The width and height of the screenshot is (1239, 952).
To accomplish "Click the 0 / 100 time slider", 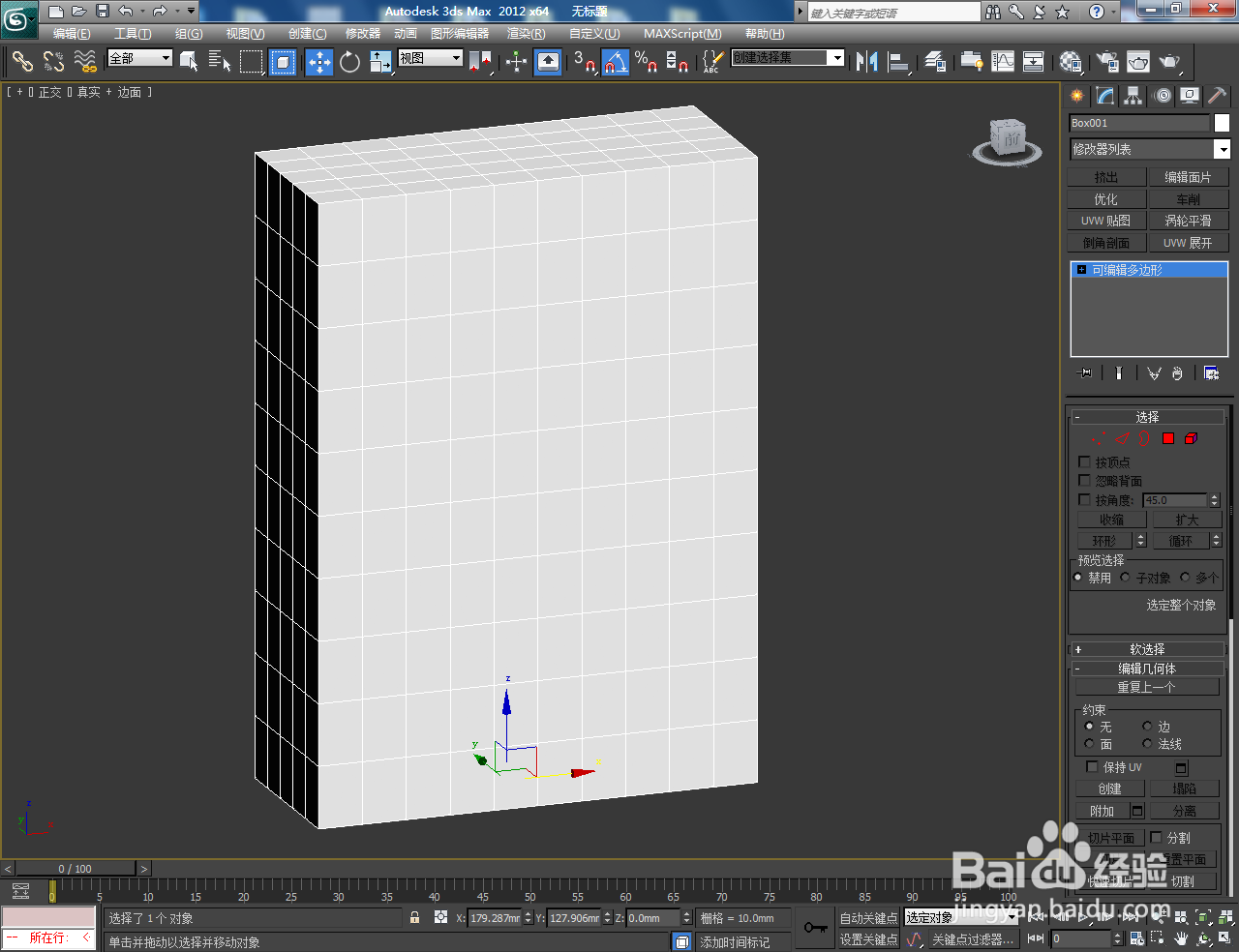I will click(x=76, y=869).
